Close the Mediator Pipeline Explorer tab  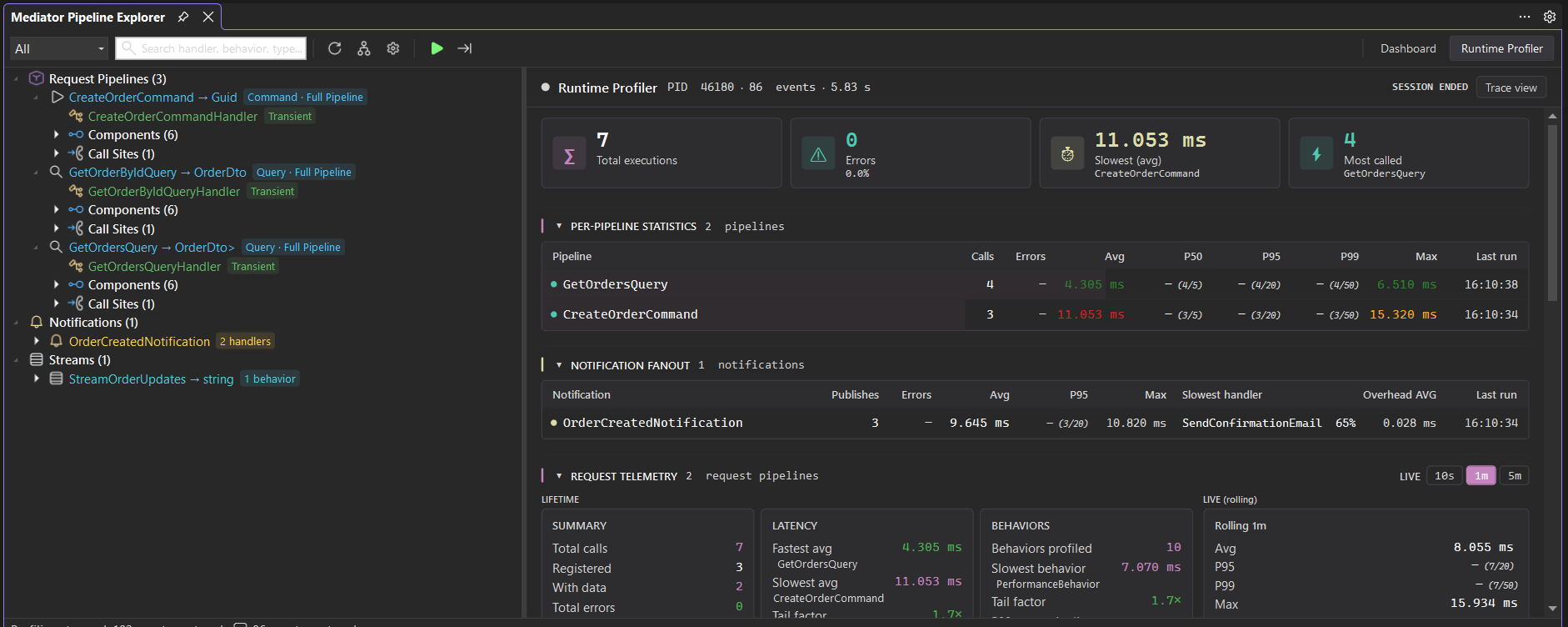click(208, 17)
